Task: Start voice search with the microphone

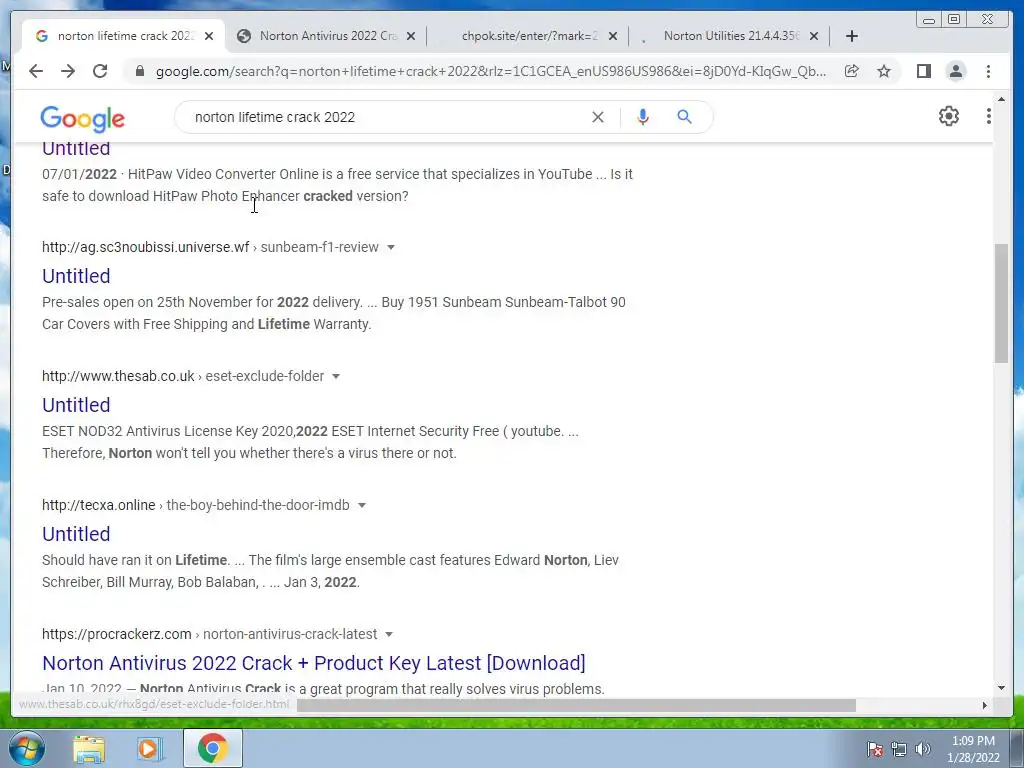Action: tap(643, 117)
